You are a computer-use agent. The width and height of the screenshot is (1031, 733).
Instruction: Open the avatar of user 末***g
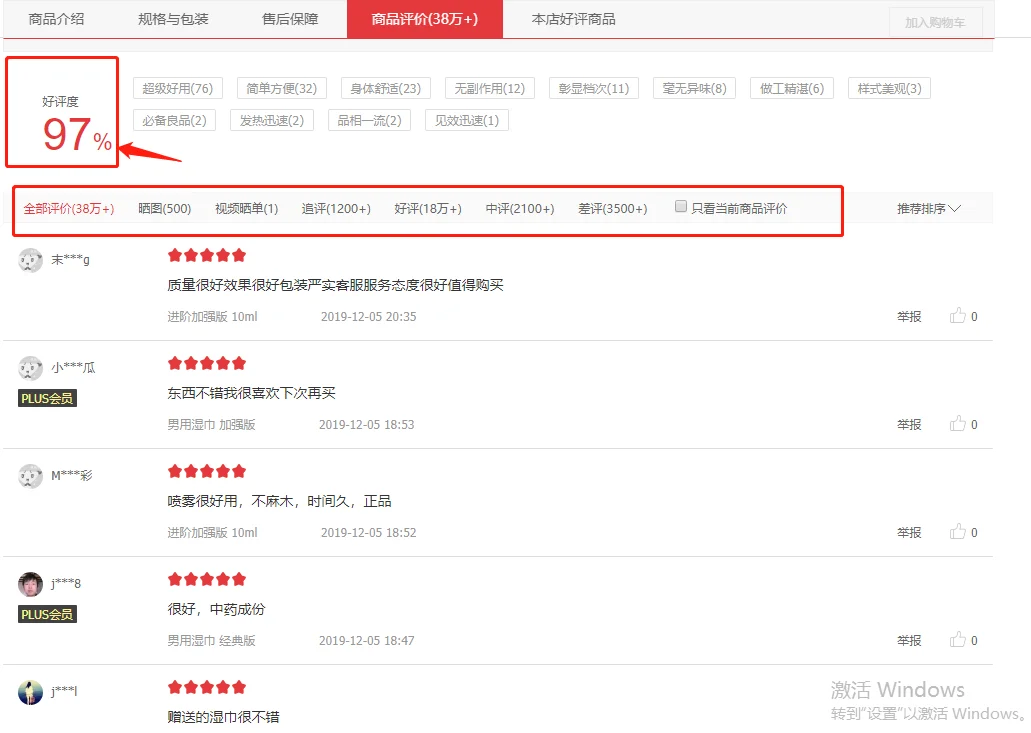(30, 260)
